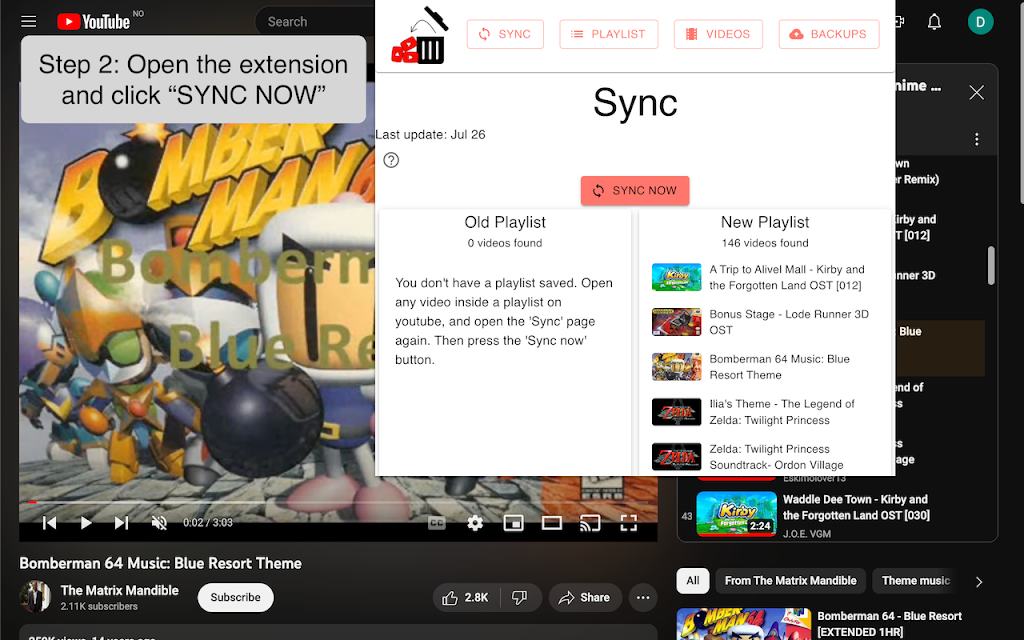This screenshot has width=1024, height=640.
Task: Select Bomberman 64 Blue Resort Theme thumbnail
Action: (677, 367)
